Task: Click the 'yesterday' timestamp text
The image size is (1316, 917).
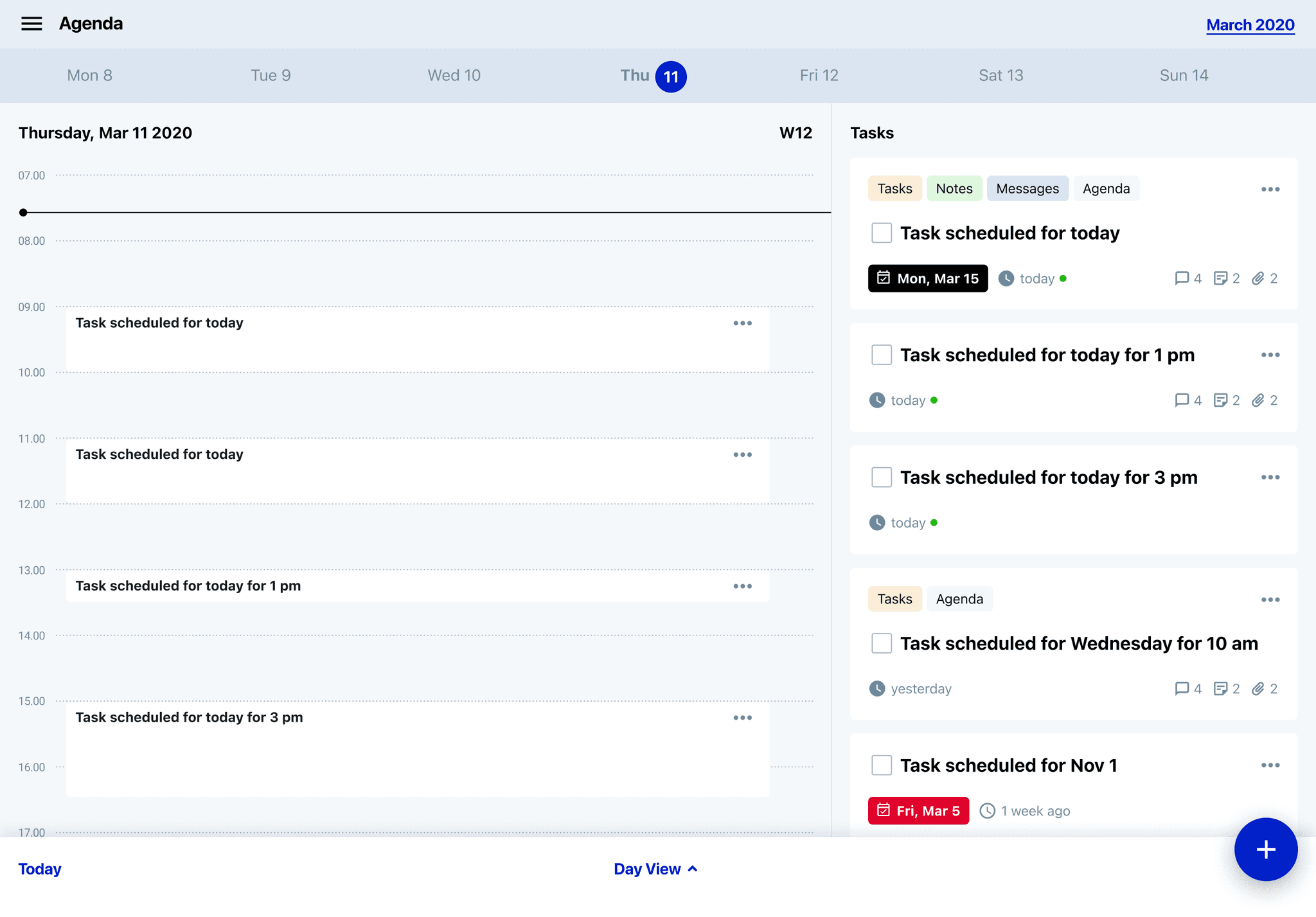Action: click(x=921, y=689)
